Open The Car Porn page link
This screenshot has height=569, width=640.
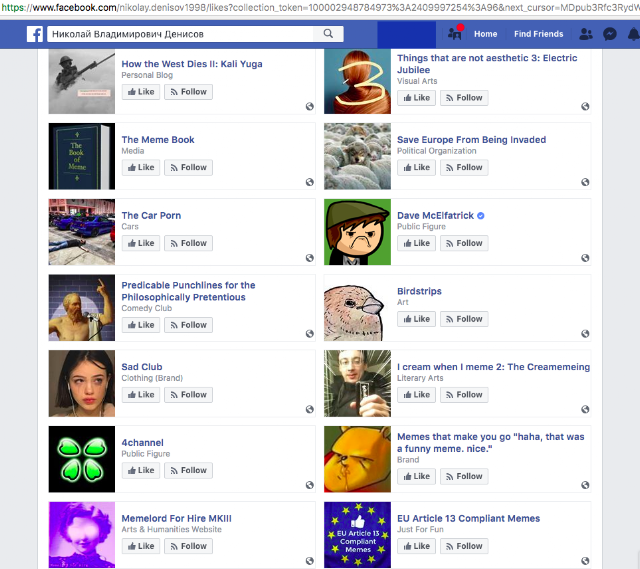click(151, 216)
